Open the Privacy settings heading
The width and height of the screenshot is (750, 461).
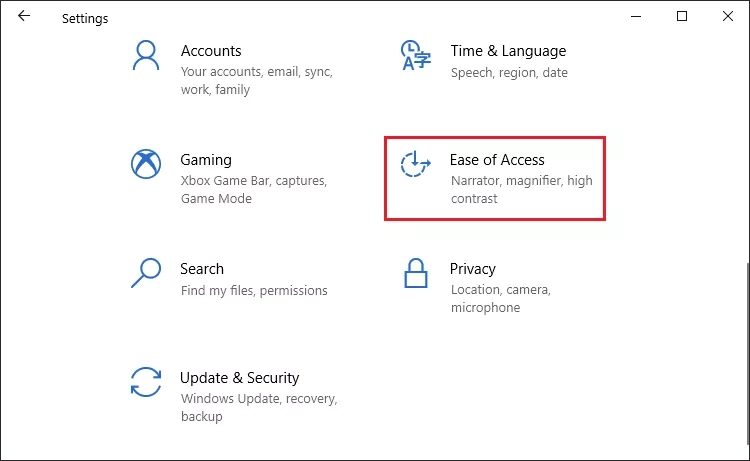[473, 269]
